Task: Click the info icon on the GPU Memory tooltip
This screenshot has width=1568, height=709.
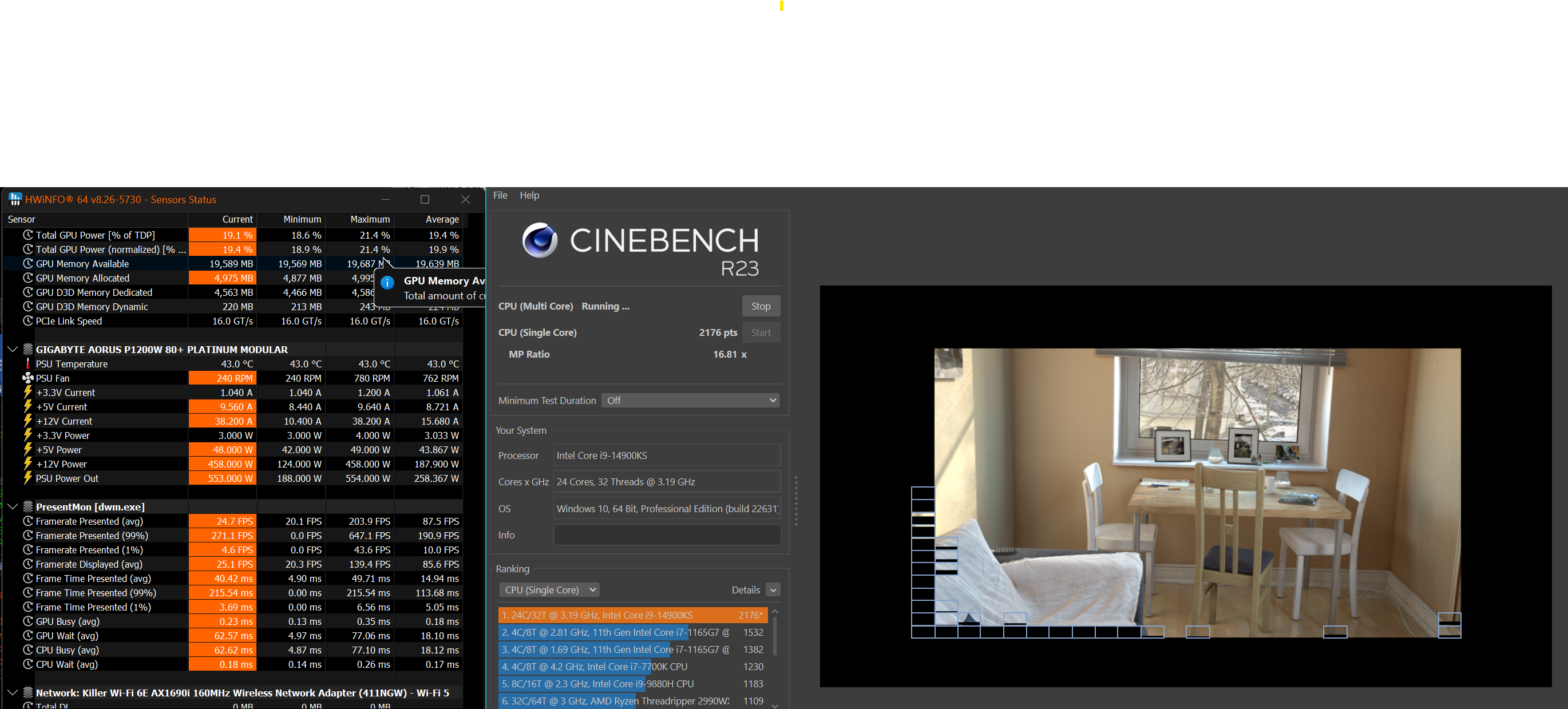Action: [387, 282]
